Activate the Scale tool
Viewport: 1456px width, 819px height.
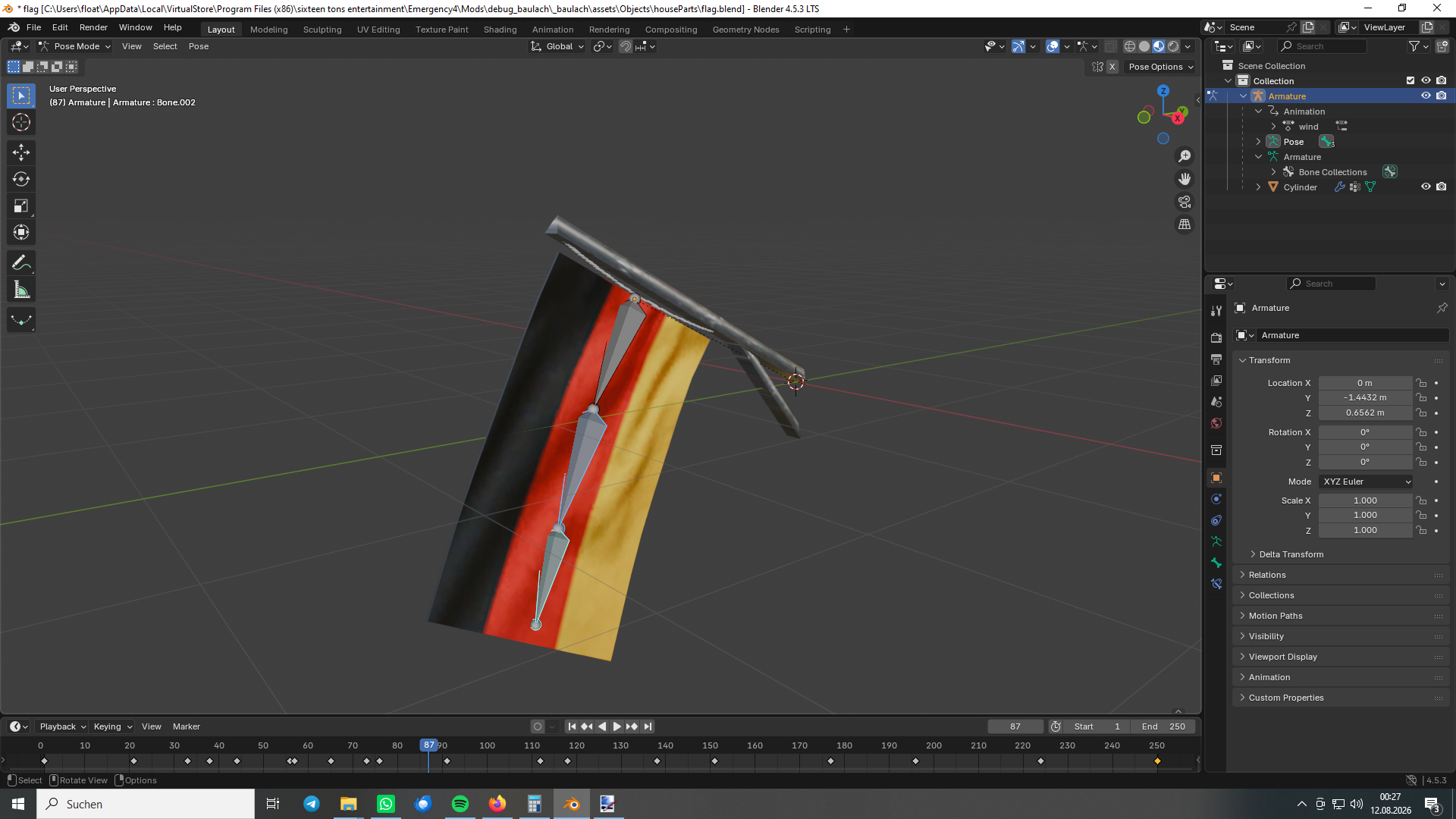pyautogui.click(x=21, y=206)
